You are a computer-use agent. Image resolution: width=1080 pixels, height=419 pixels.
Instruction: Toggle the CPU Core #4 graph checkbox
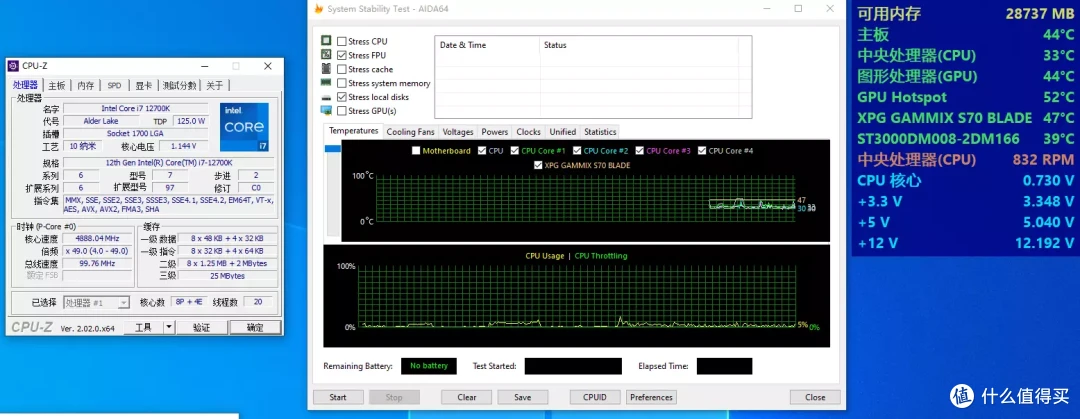point(702,150)
